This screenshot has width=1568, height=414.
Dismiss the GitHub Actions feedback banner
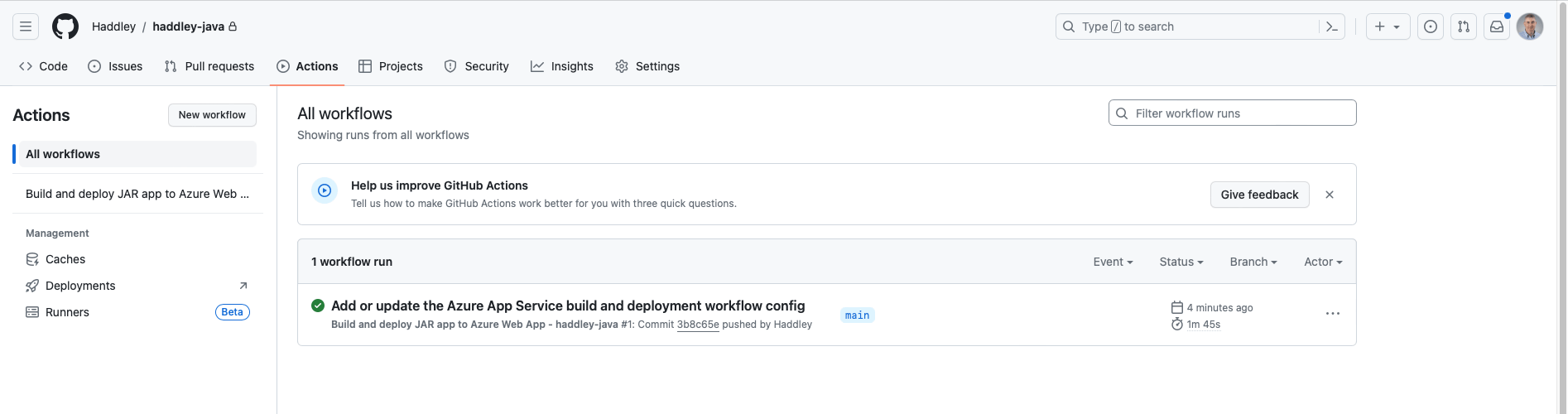[1330, 195]
